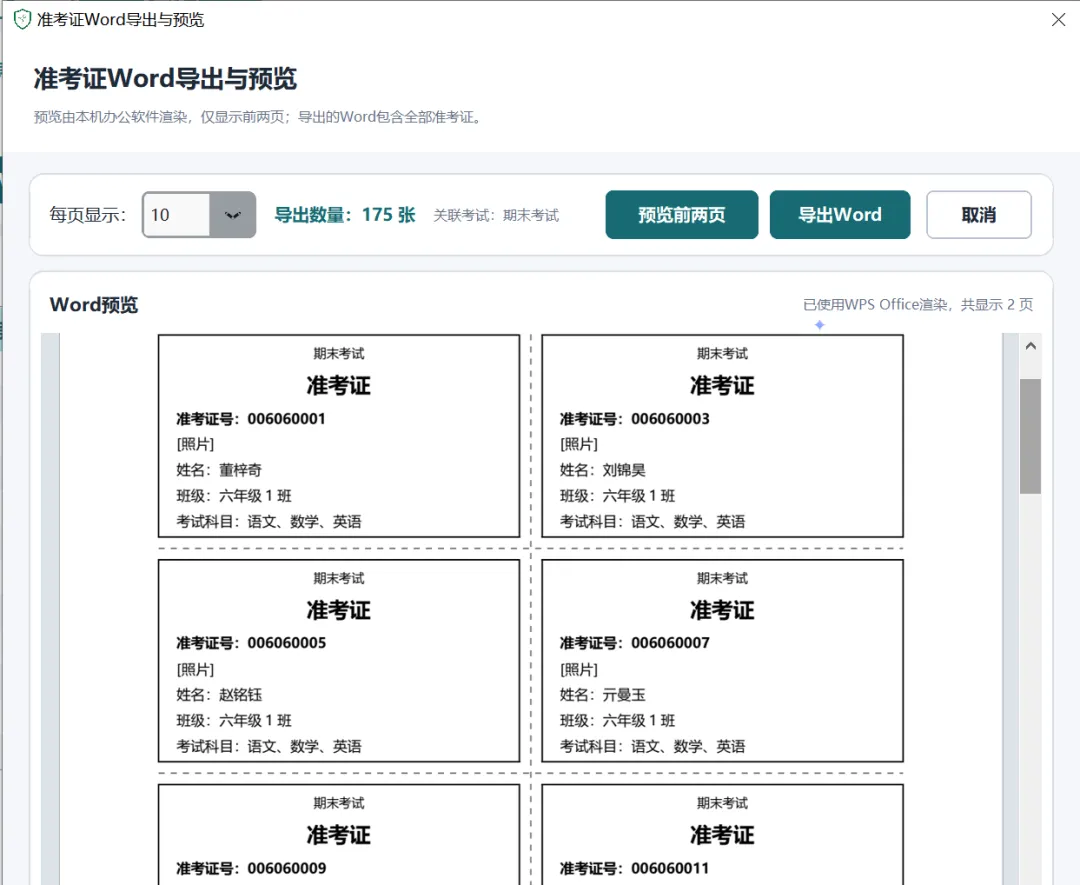Click the 预览前两页 button
Screen dimensions: 1080x885
pos(682,215)
